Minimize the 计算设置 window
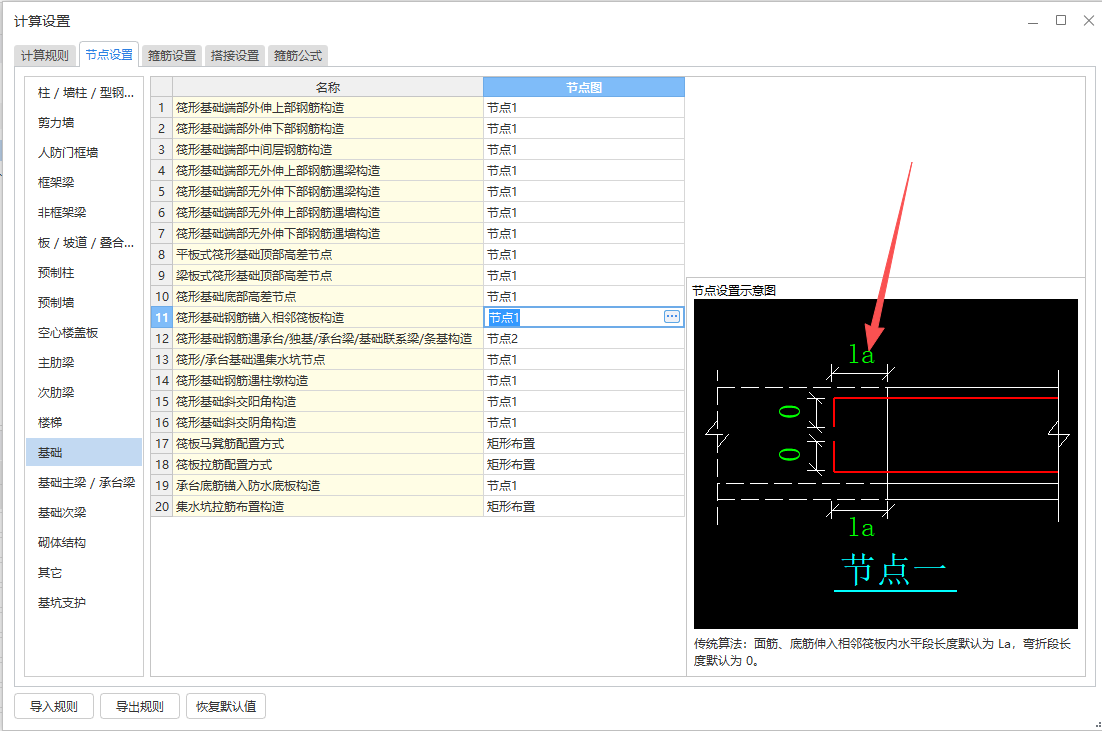 pyautogui.click(x=1032, y=22)
